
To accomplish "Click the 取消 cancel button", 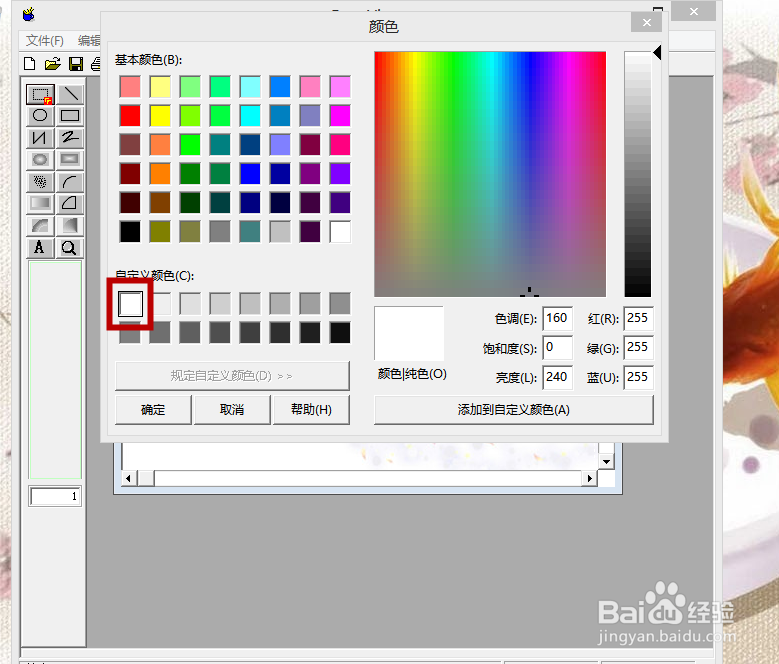I will coord(232,410).
